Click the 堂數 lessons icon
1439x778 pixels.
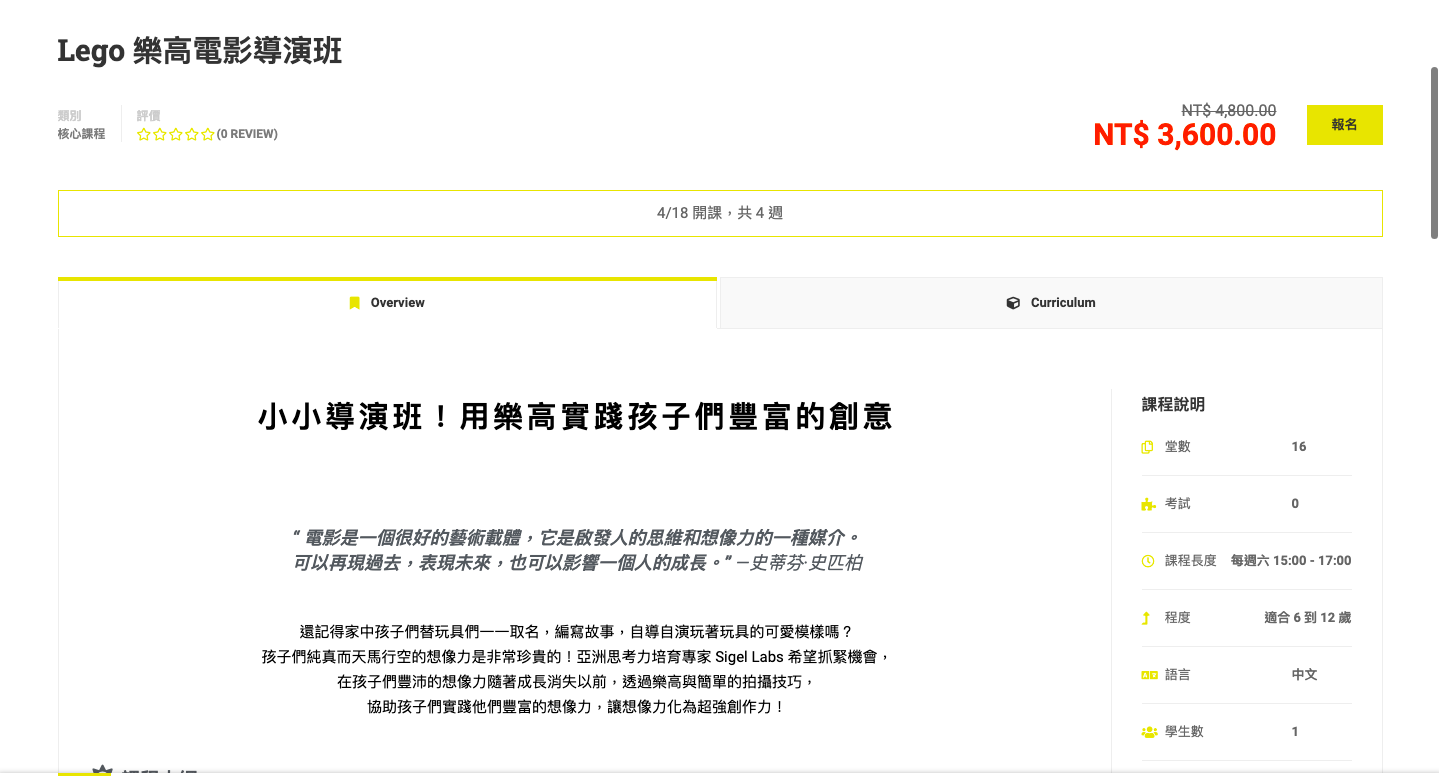pos(1148,447)
